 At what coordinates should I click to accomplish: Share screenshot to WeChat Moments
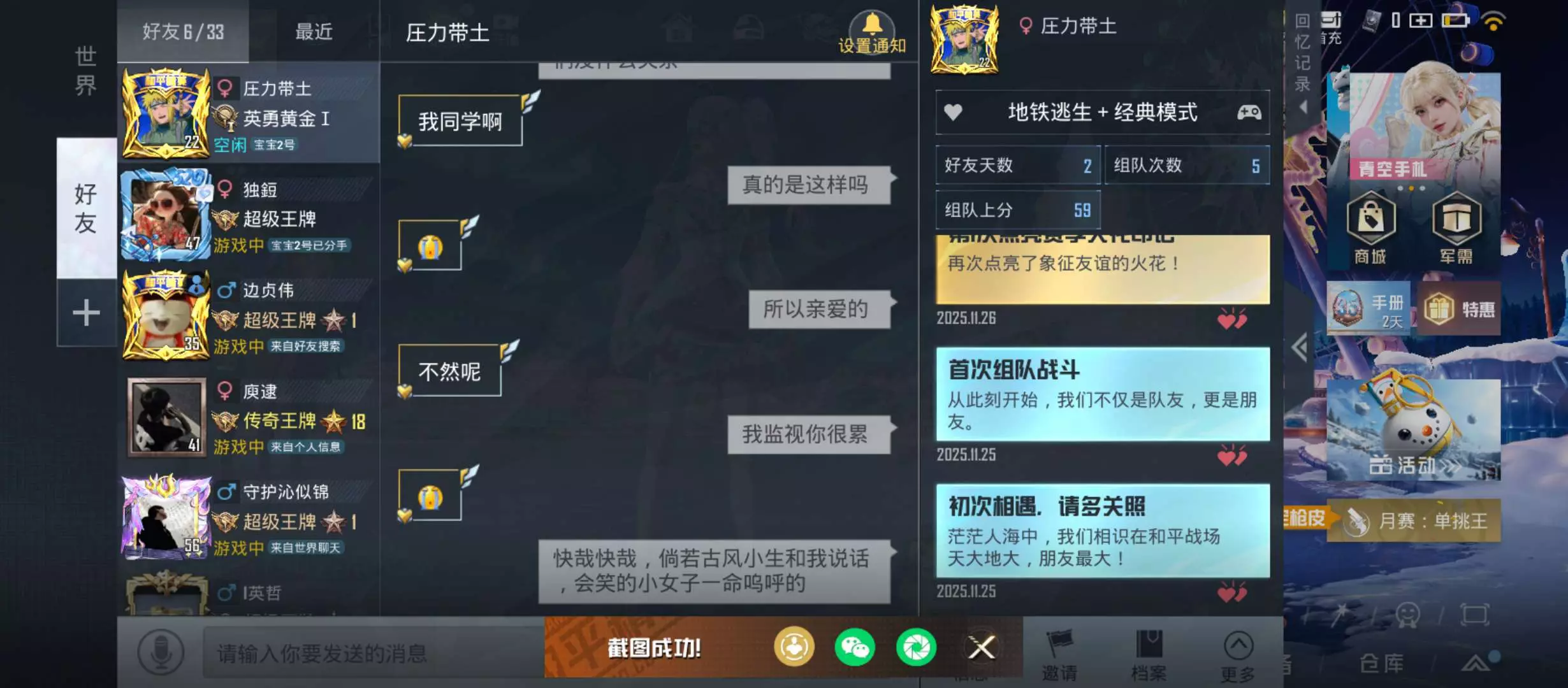(916, 648)
